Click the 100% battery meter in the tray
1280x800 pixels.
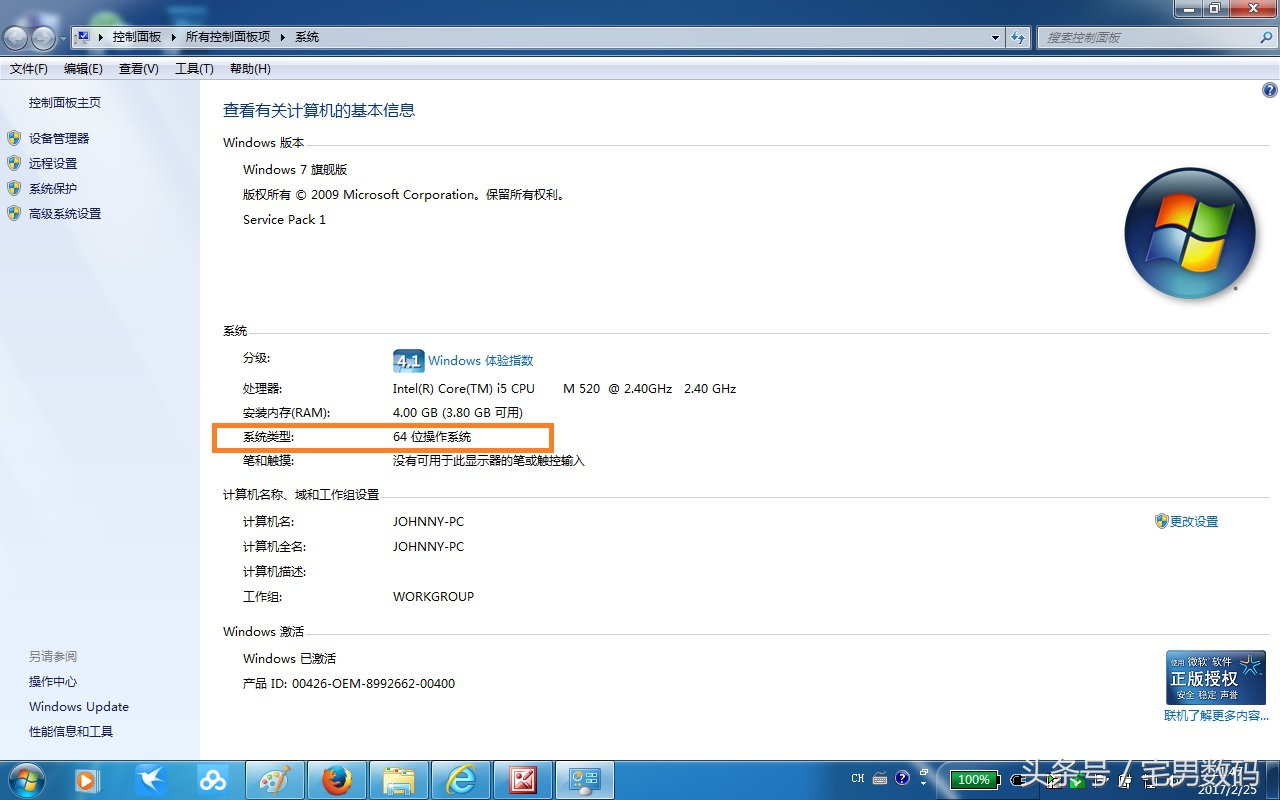click(x=973, y=780)
